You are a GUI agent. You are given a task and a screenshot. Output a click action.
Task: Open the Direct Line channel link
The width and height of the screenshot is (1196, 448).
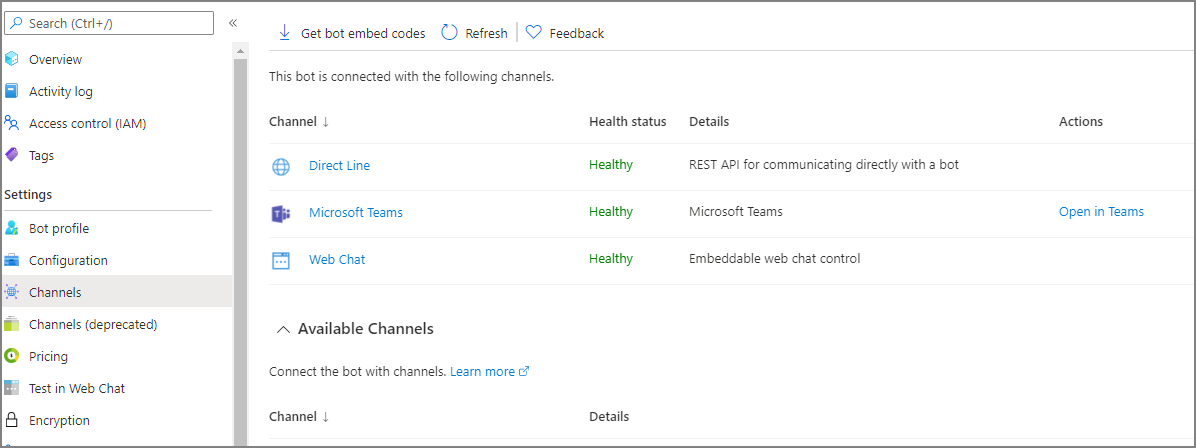coord(339,165)
